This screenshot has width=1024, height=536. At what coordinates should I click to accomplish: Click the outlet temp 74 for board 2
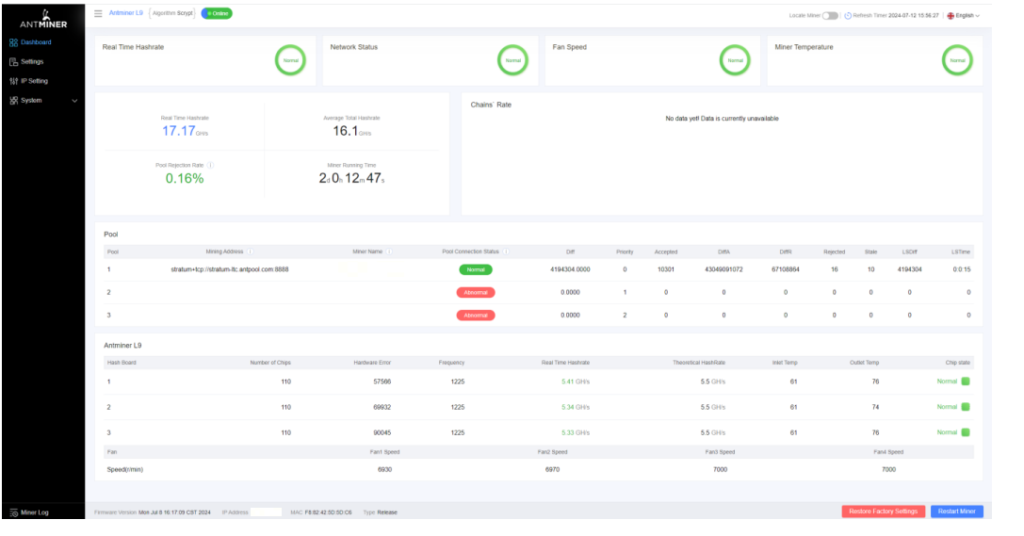click(875, 407)
